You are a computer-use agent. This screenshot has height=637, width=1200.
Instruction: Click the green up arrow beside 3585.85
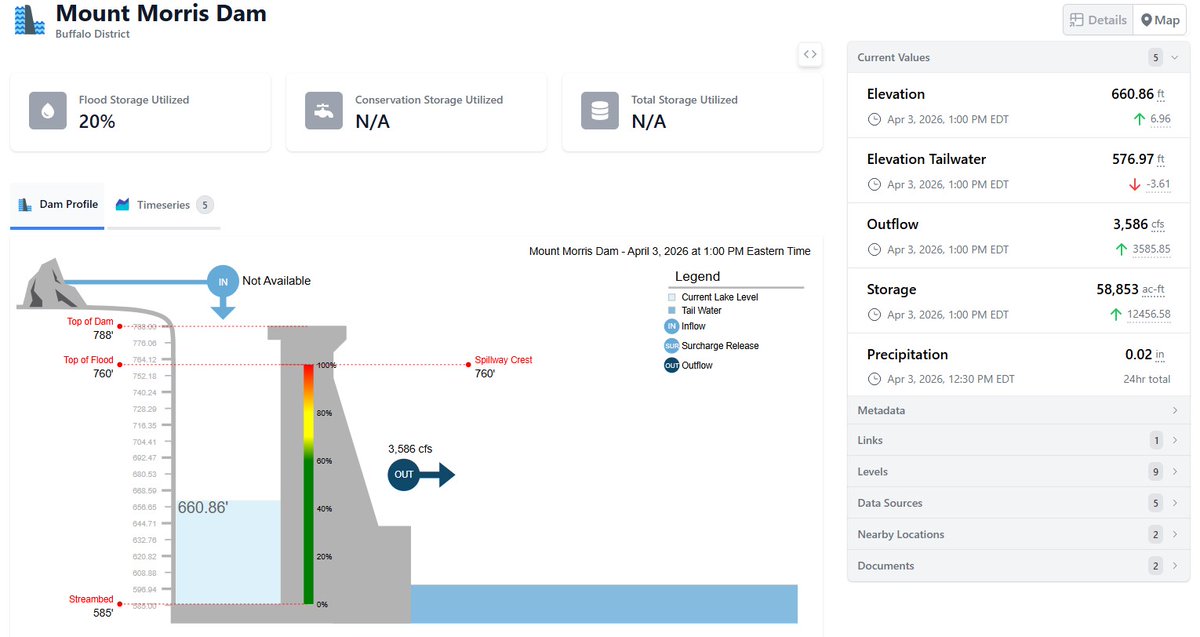pyautogui.click(x=1120, y=249)
